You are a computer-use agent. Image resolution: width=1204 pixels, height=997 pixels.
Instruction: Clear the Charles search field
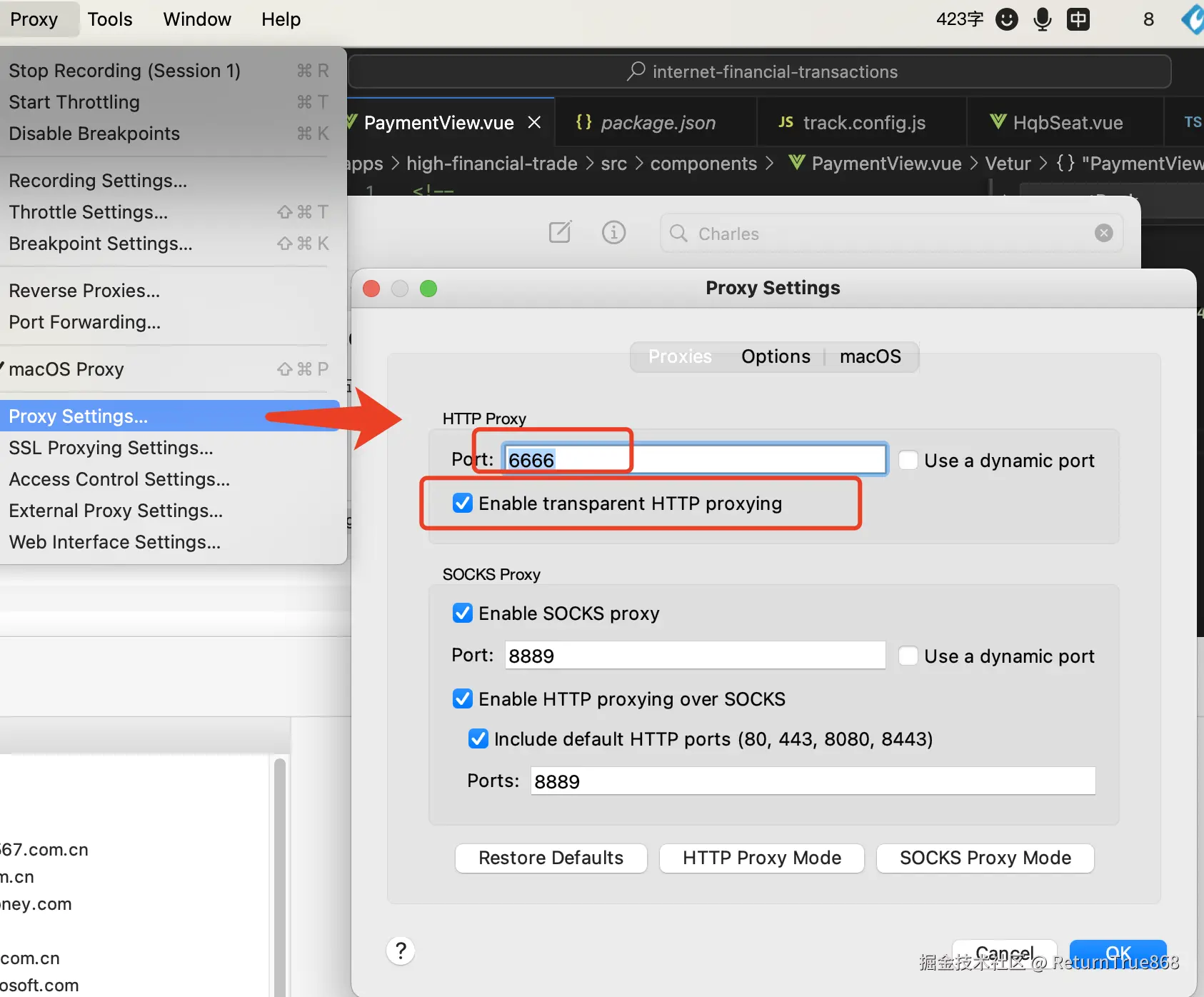tap(1103, 233)
